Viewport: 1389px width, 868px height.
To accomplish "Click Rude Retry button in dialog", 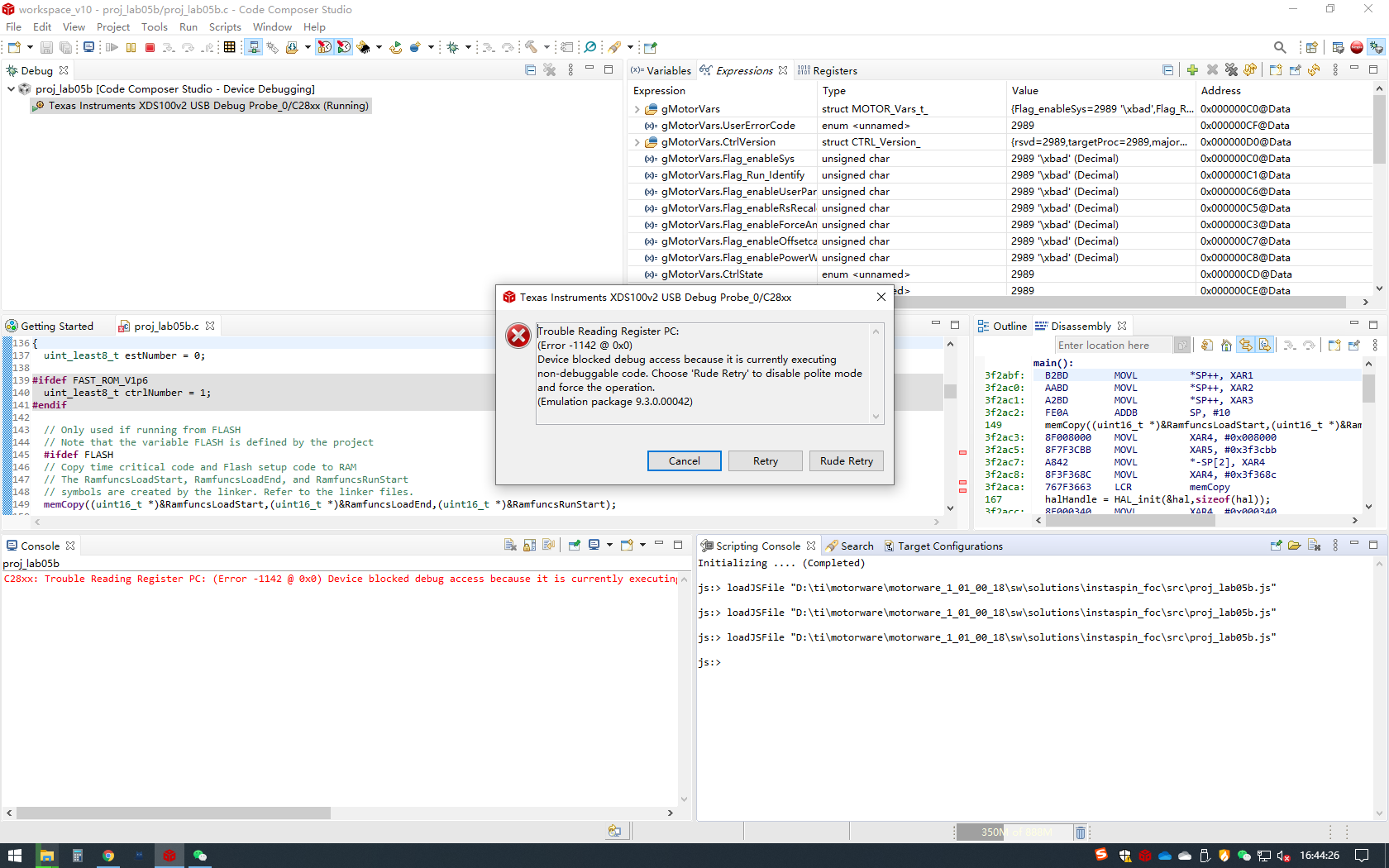I will tap(847, 461).
